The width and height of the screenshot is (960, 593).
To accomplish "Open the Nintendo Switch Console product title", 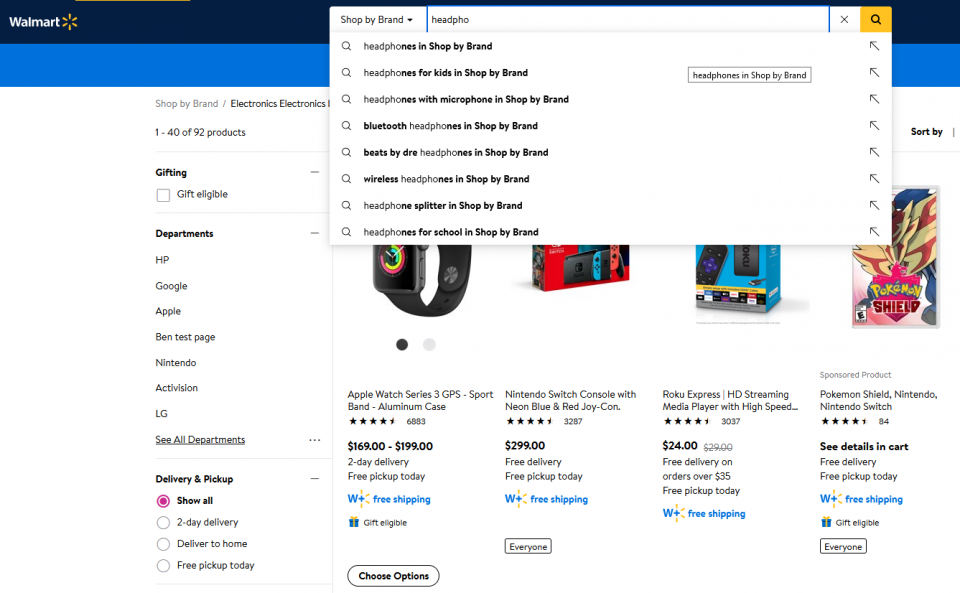I will coord(571,400).
